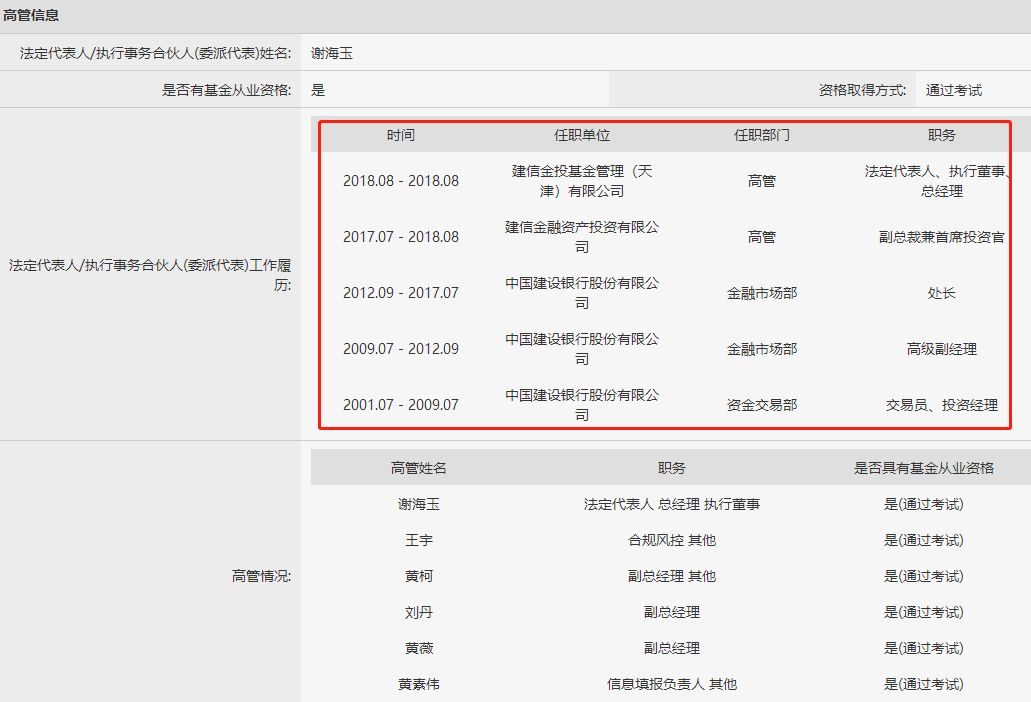Click 是(通过考试) in the 王宇 row
The image size is (1031, 702).
(923, 540)
